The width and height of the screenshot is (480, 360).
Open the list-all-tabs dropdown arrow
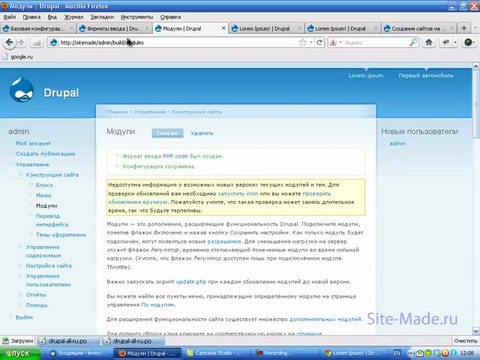pyautogui.click(x=476, y=28)
